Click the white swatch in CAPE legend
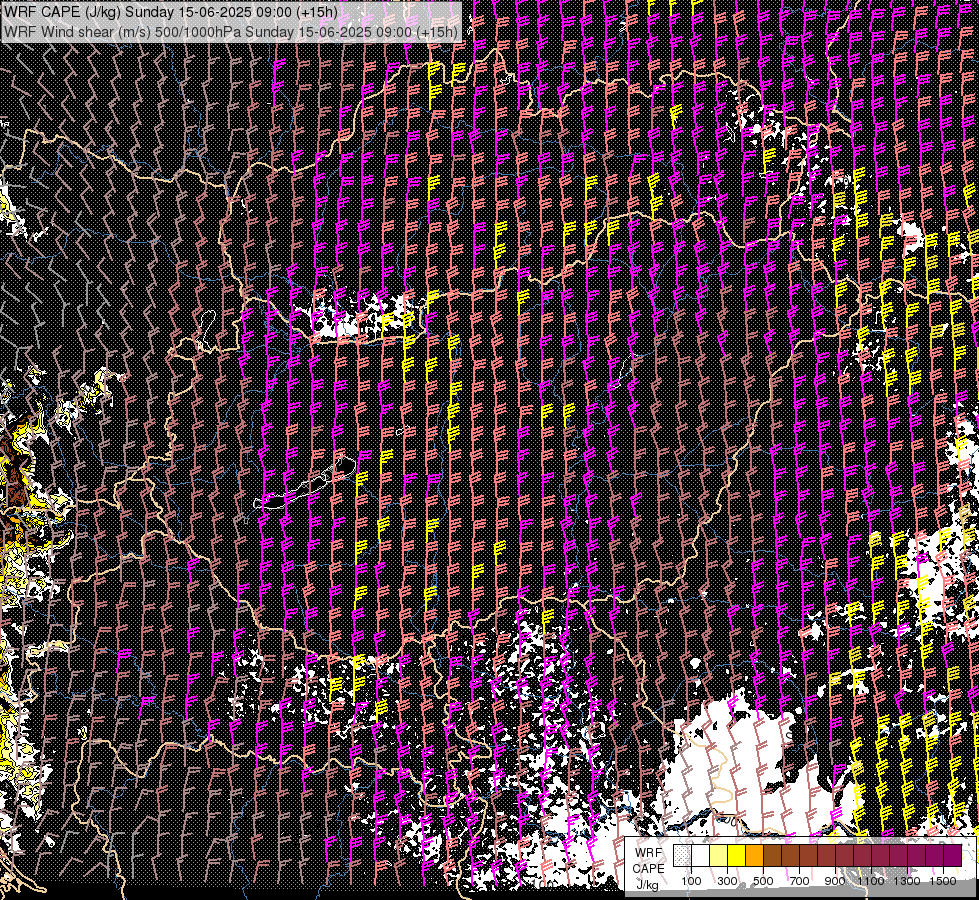Image resolution: width=979 pixels, height=900 pixels. point(701,855)
